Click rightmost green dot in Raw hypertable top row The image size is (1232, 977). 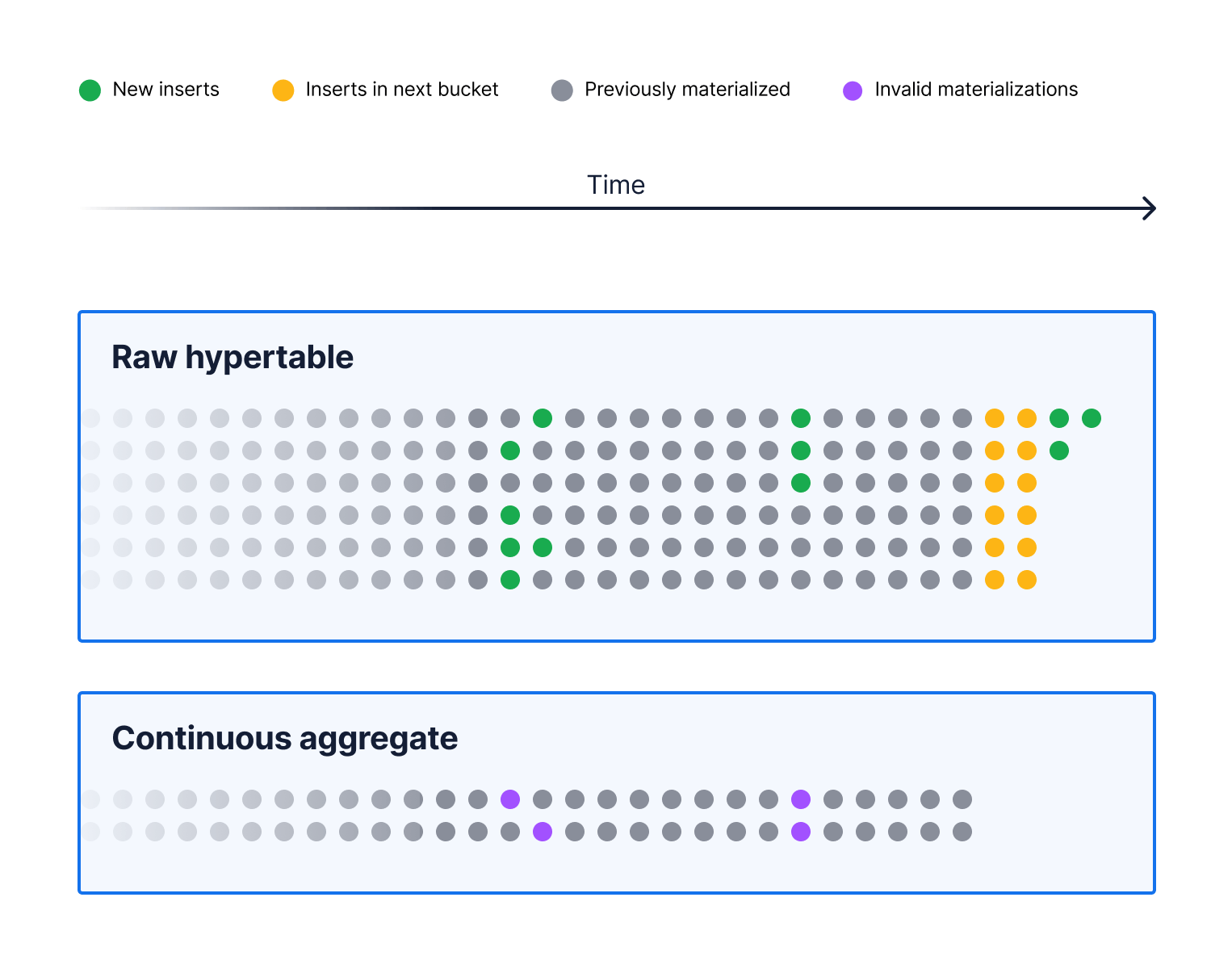[1092, 418]
